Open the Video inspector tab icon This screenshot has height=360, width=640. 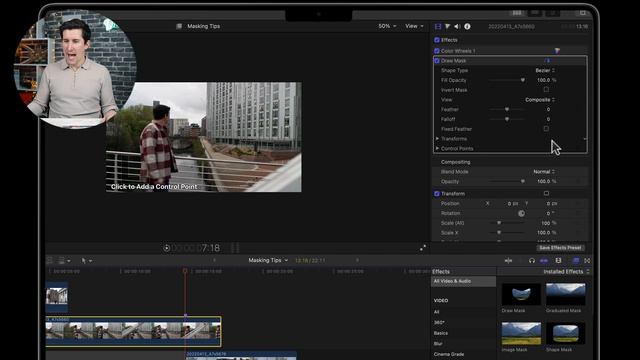coord(438,27)
